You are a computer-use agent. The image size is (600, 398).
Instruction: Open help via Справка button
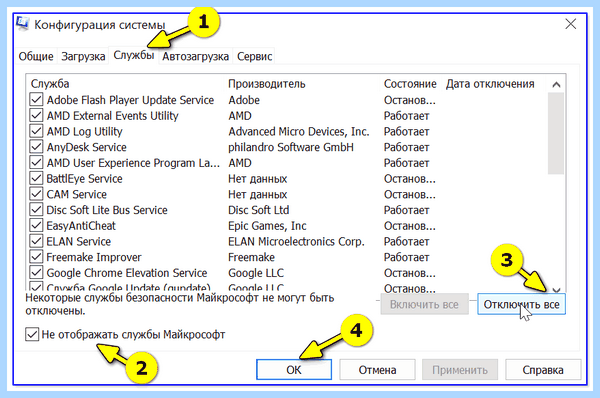pos(543,370)
